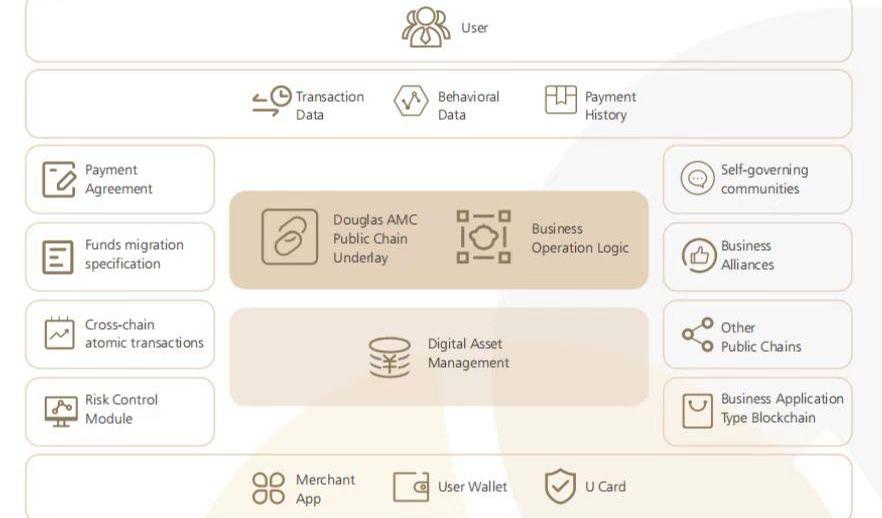Open the Payment History book icon
882x518 pixels.
561,101
